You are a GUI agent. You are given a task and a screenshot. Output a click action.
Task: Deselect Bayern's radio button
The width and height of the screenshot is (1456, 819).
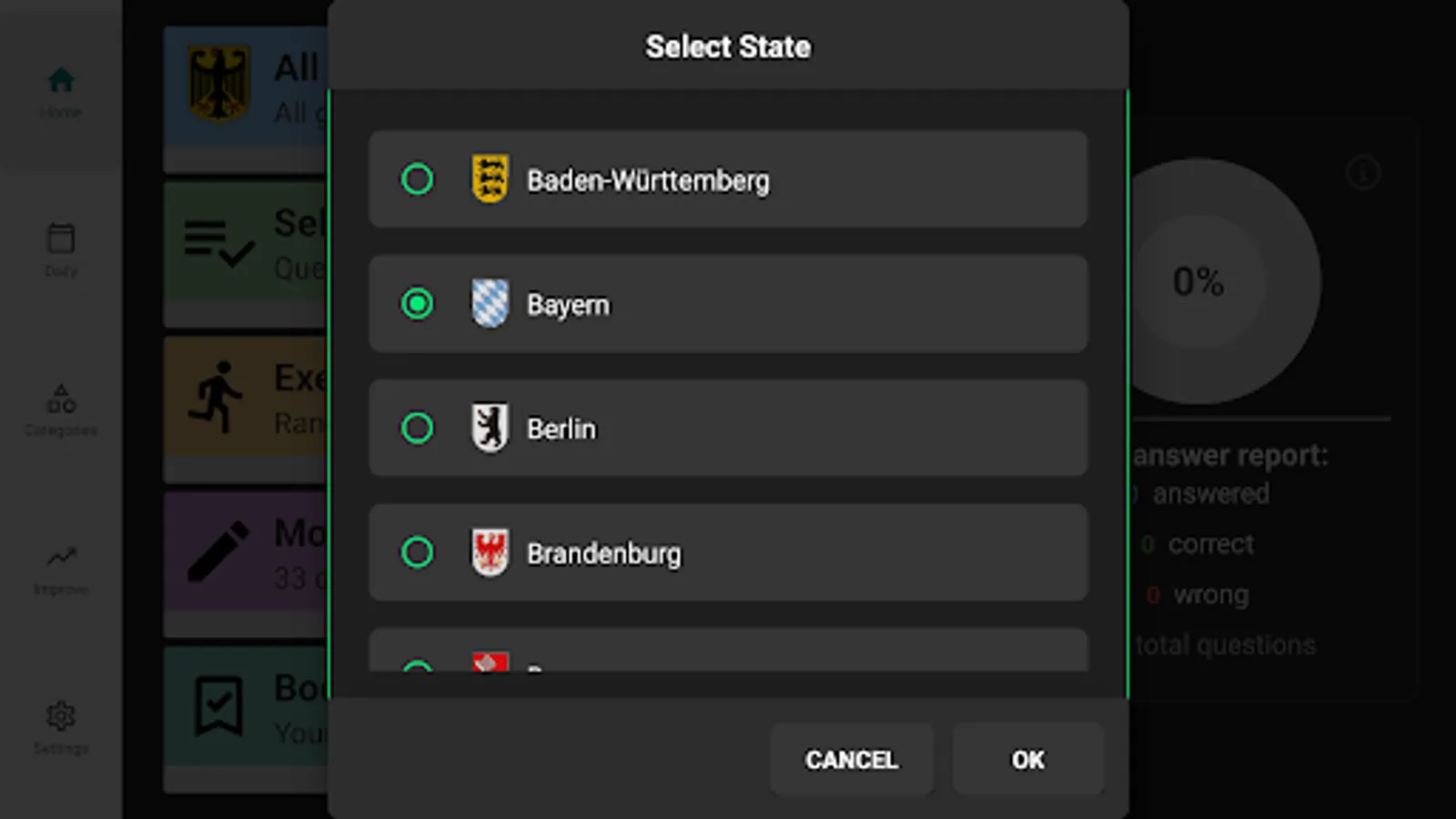point(417,304)
